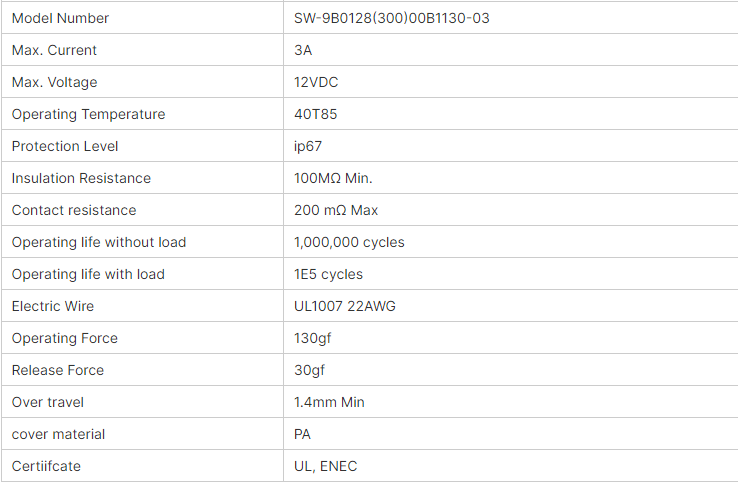Click the 1,000,000 cycles value

point(349,242)
